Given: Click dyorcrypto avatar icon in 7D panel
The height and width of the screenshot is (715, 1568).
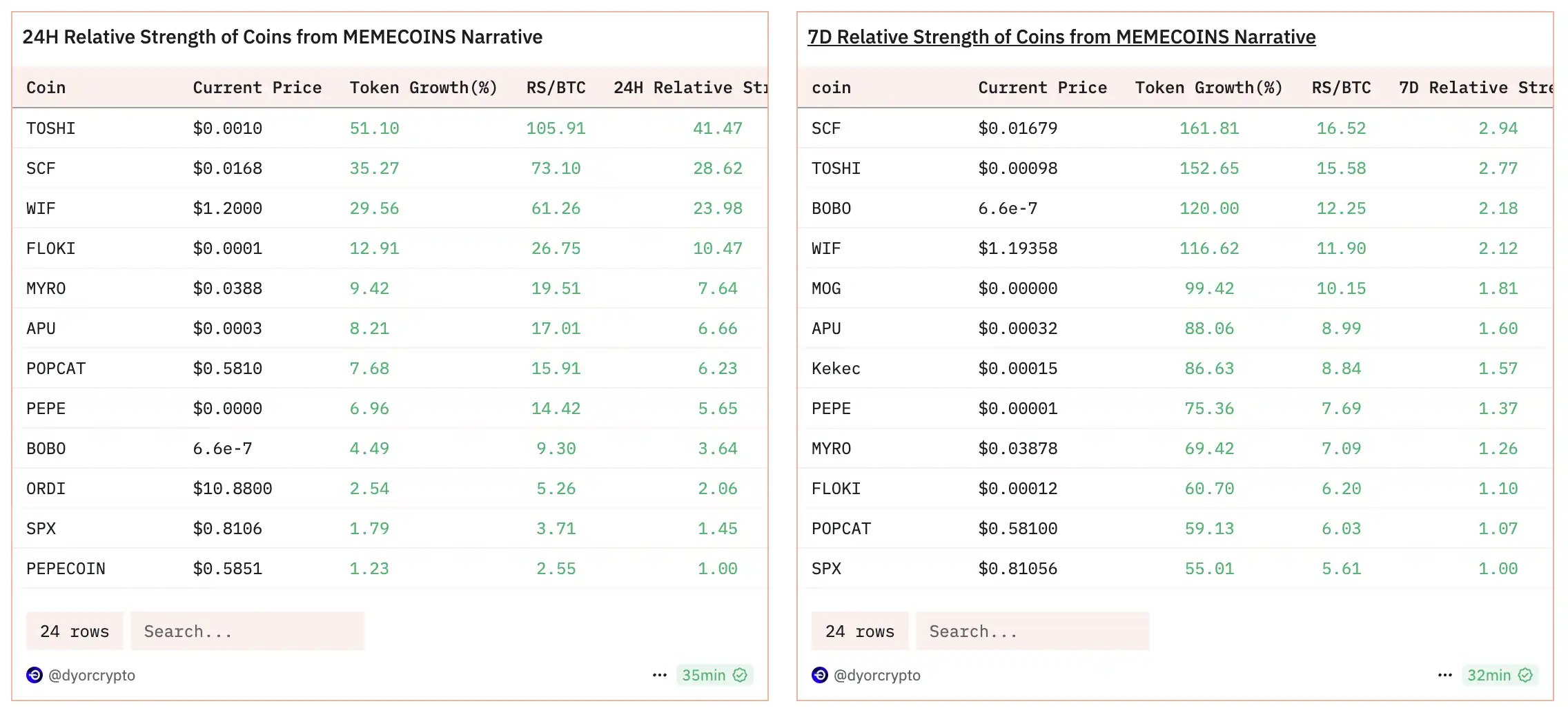Looking at the screenshot, I should click(x=820, y=675).
